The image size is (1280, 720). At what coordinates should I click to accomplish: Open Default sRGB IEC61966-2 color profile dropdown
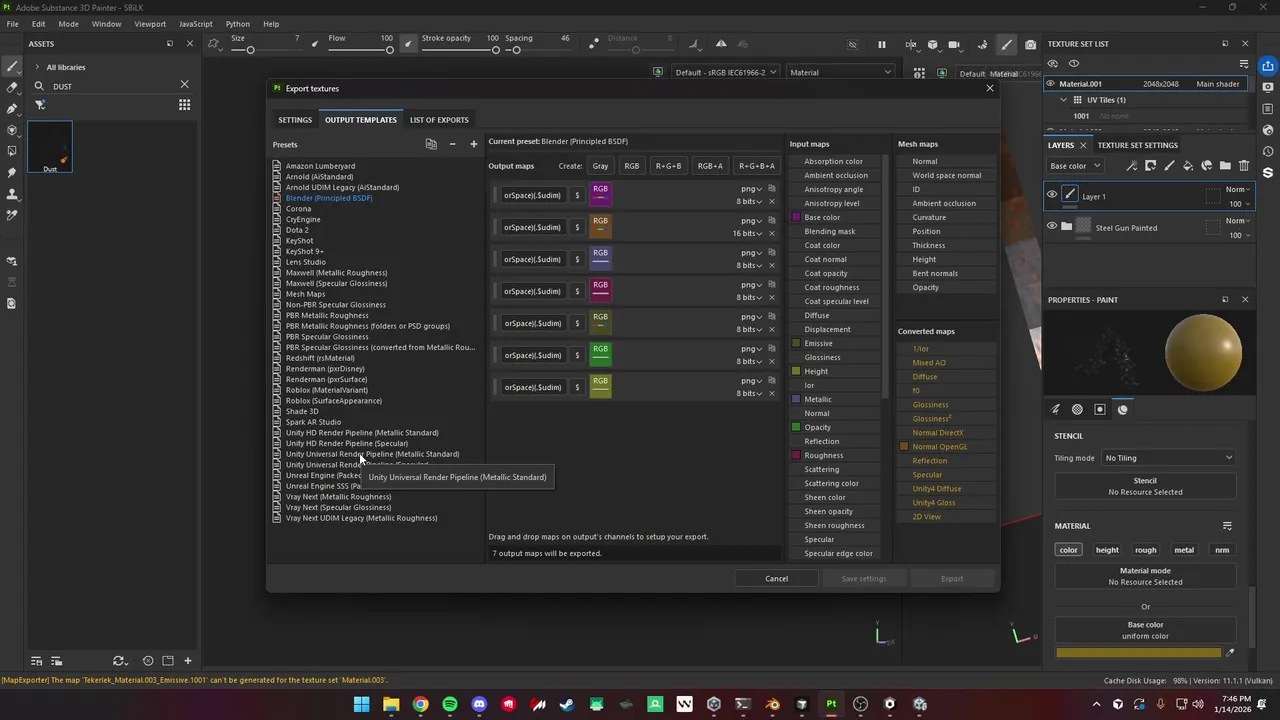(x=726, y=72)
